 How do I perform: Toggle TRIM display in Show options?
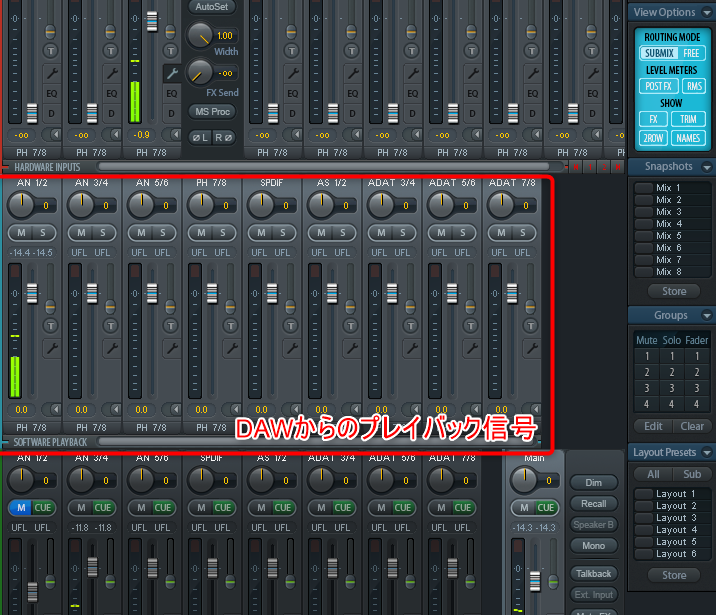tap(688, 119)
